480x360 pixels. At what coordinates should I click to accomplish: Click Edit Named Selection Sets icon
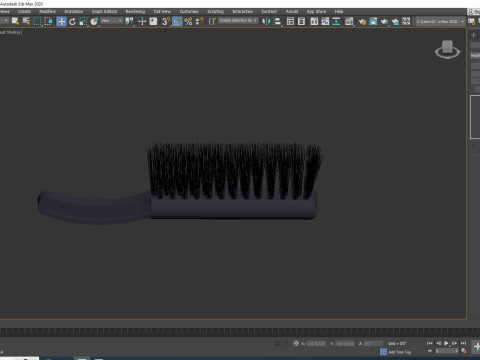(212, 21)
